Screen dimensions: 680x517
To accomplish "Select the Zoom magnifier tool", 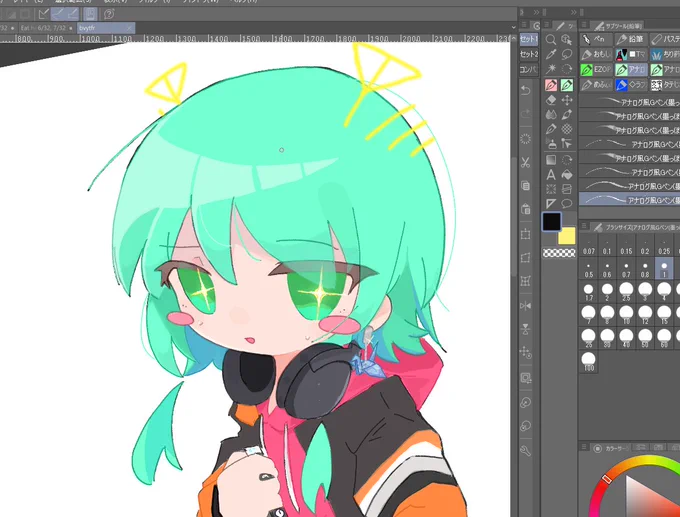I will click(551, 40).
